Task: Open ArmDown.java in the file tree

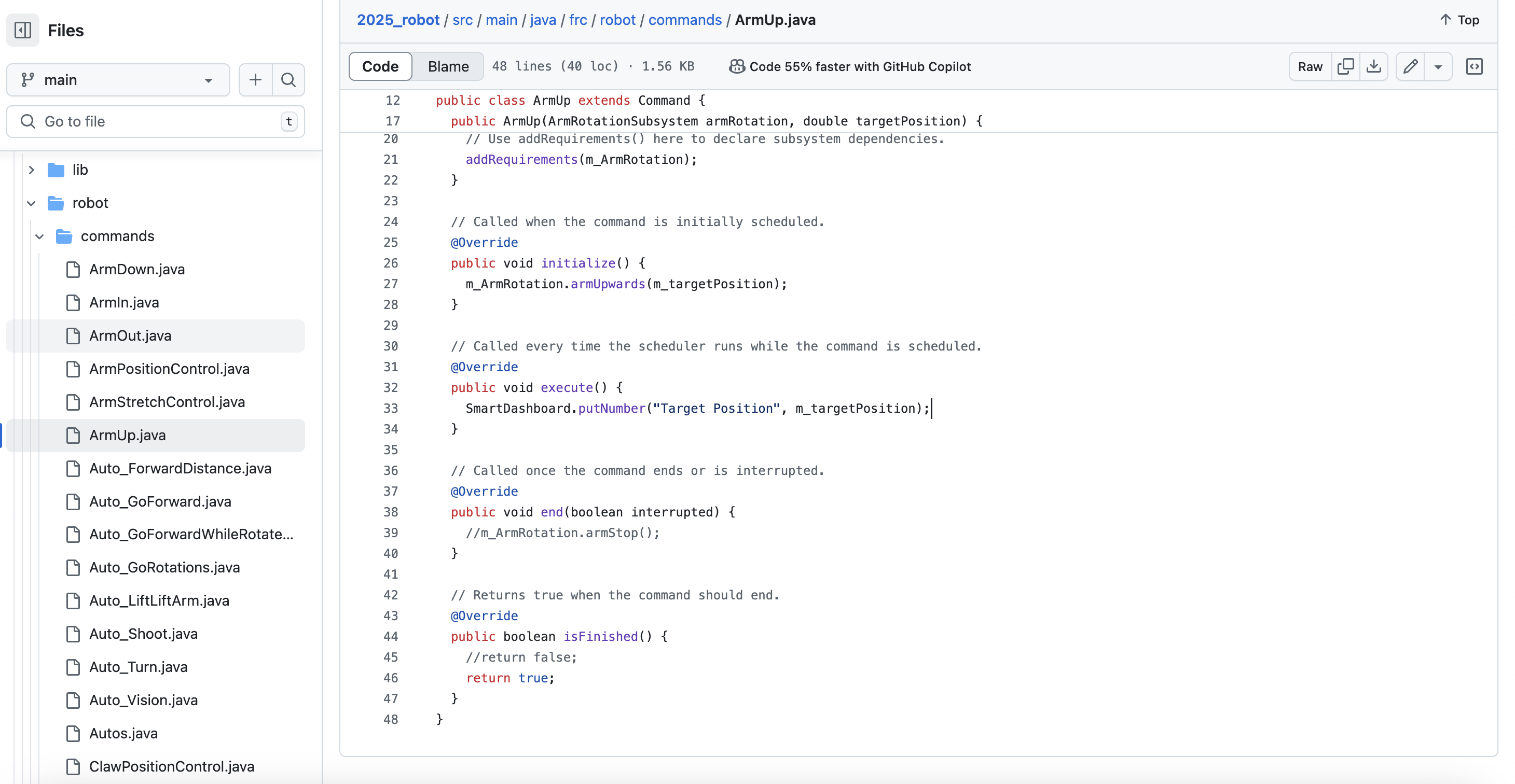Action: [x=137, y=269]
